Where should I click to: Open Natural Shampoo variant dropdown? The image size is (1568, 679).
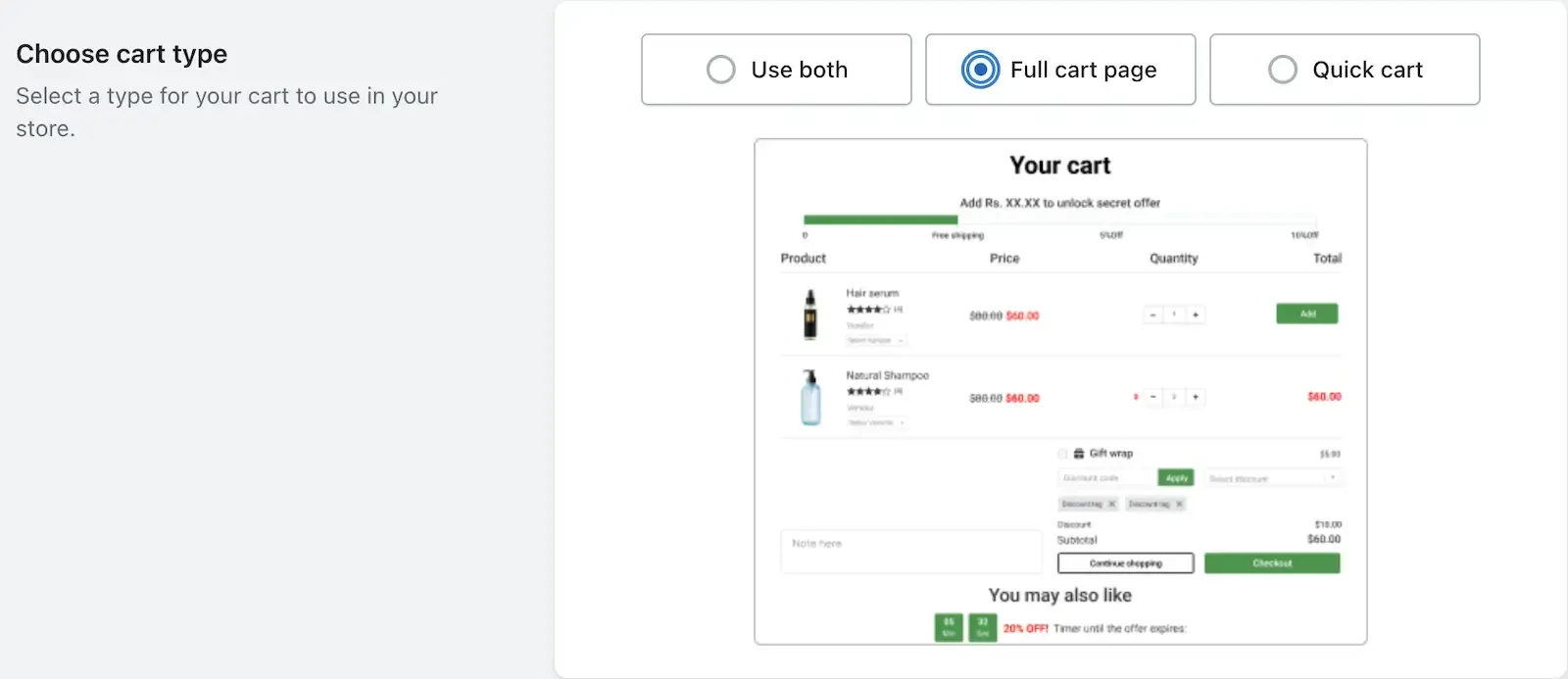click(876, 422)
